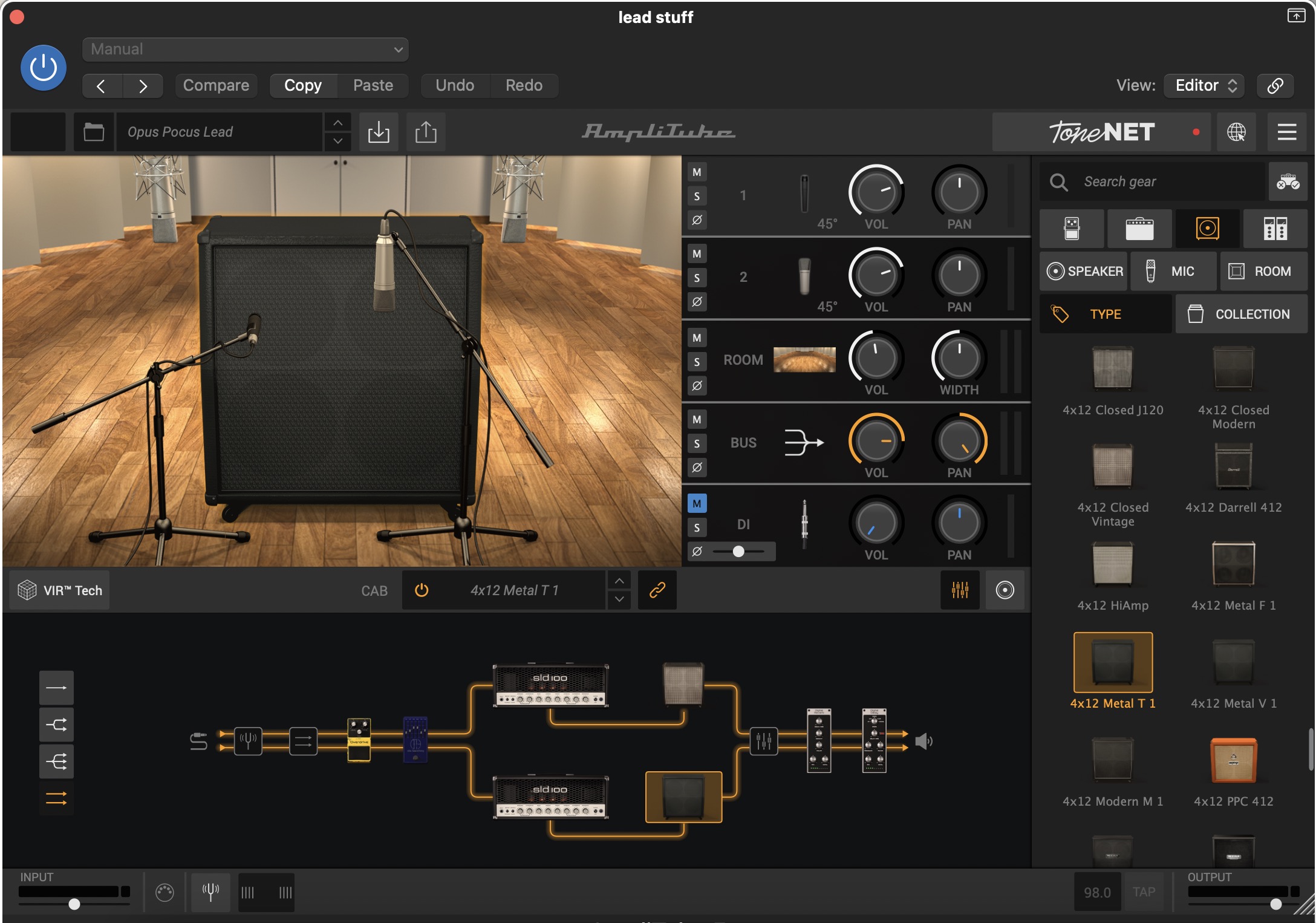1316x923 pixels.
Task: Toggle the cabinet link chain icon
Action: [657, 590]
